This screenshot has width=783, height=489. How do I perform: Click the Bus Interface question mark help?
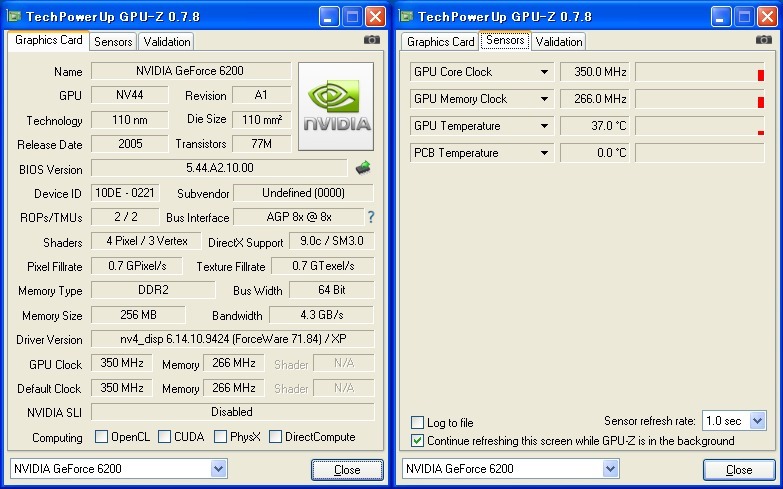click(x=371, y=217)
